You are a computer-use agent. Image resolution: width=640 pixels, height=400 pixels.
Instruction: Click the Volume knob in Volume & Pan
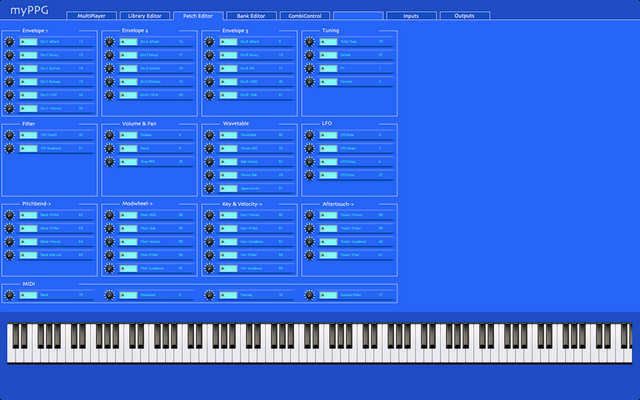click(x=109, y=135)
